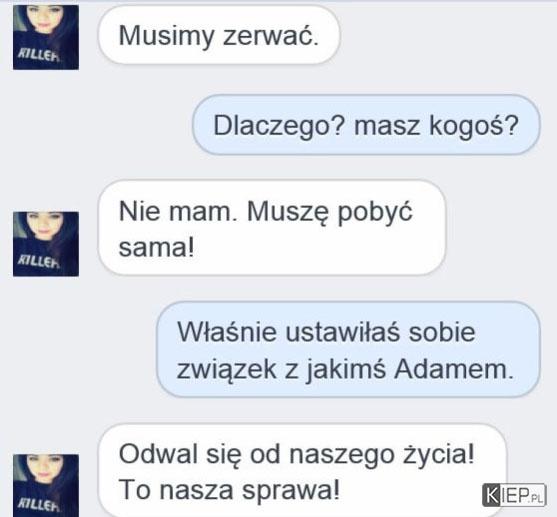Click KILLER text on the top avatar
Viewport: 557px width, 517px height.
(x=38, y=55)
